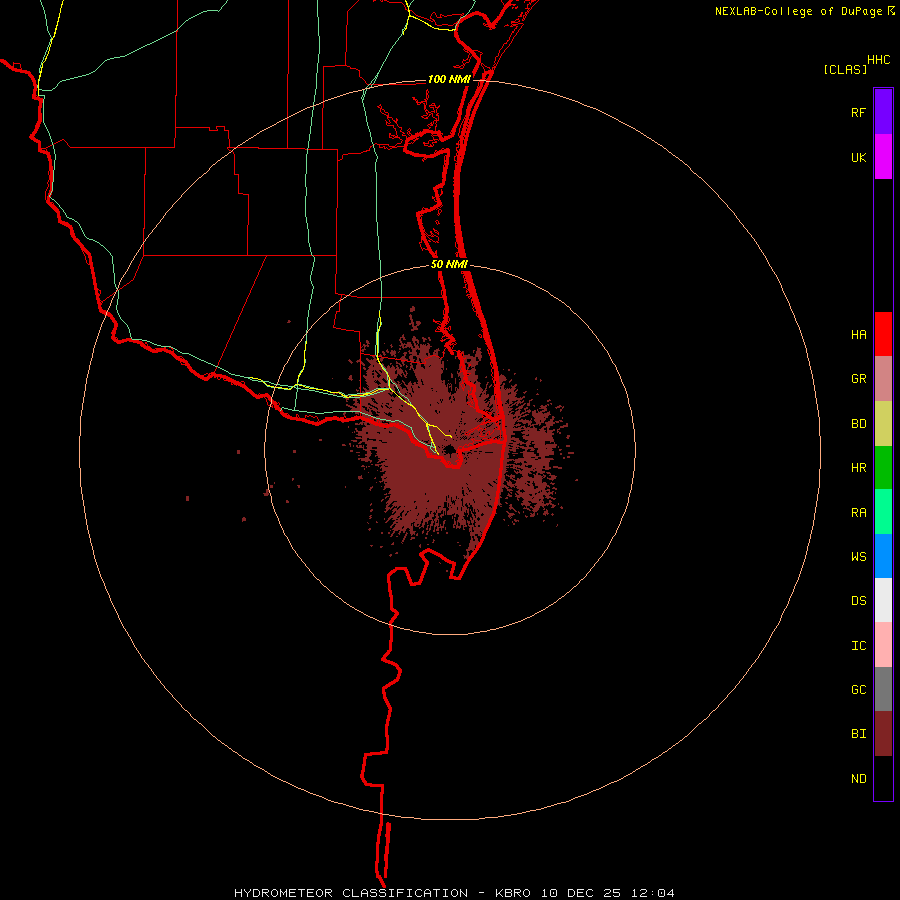
Task: Select the GC gray legend swatch
Action: 883,689
